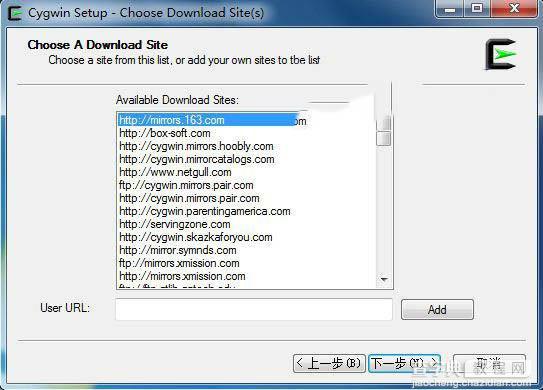Click the site list scroll down arrow
Viewport: 543px width, 390px height.
384,279
